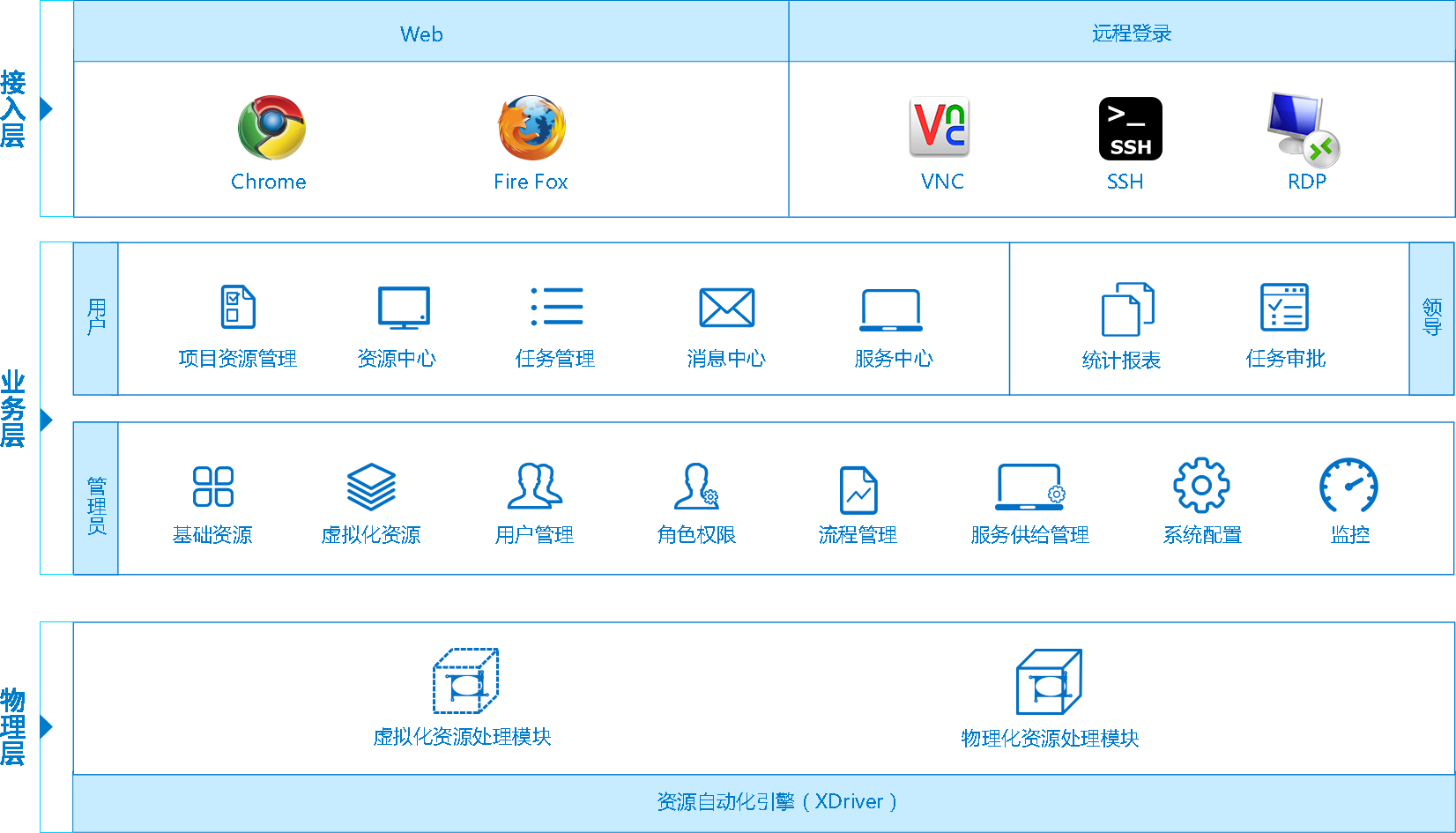Switch to the 远程登录 header tab
Screen dimensions: 1456x833
click(x=1132, y=33)
